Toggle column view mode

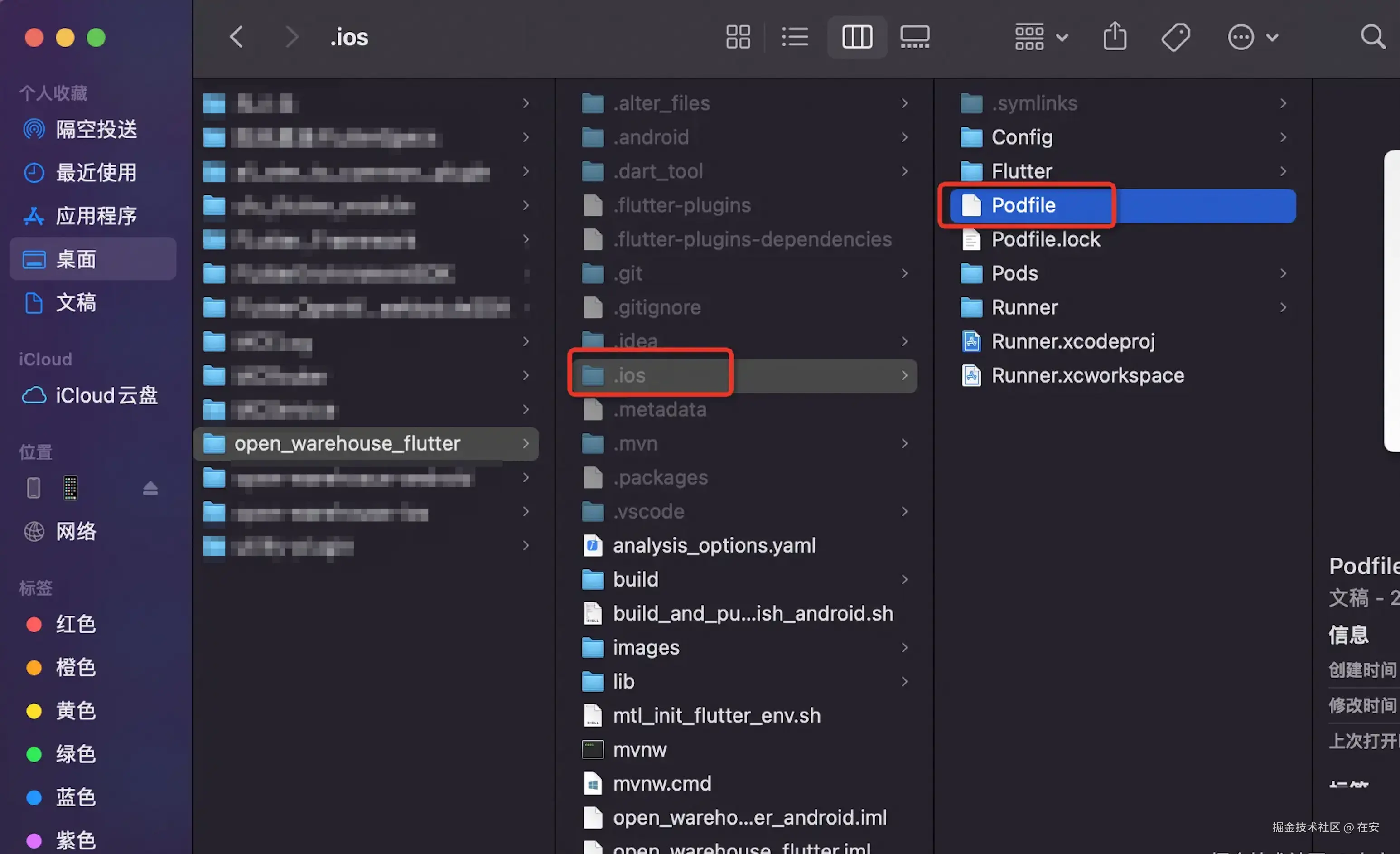click(856, 37)
